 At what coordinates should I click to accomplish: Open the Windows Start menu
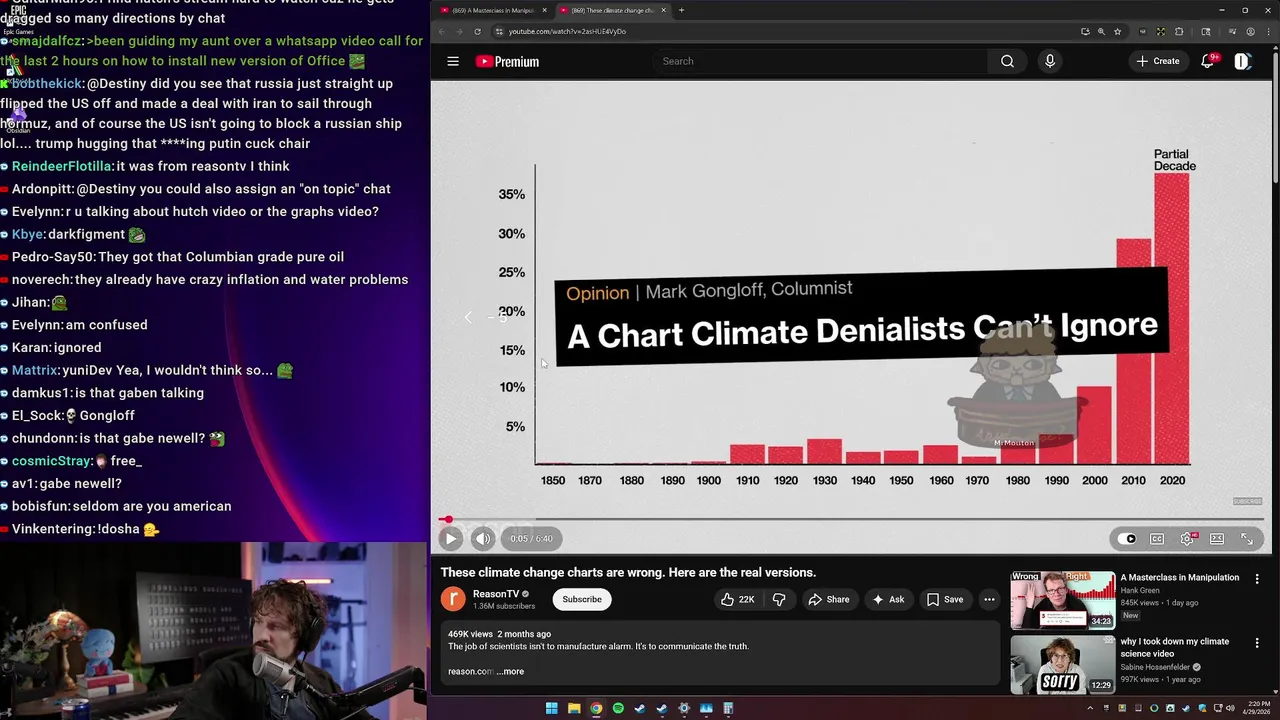[551, 708]
